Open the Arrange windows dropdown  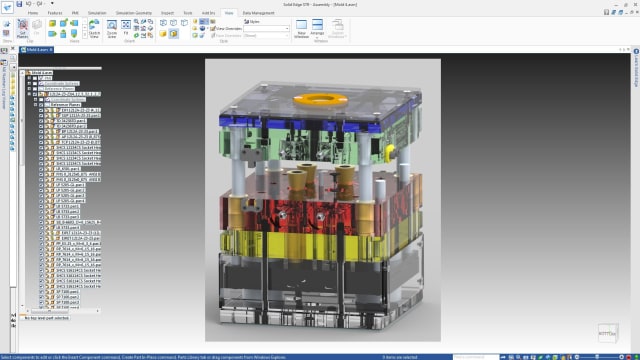[317, 29]
